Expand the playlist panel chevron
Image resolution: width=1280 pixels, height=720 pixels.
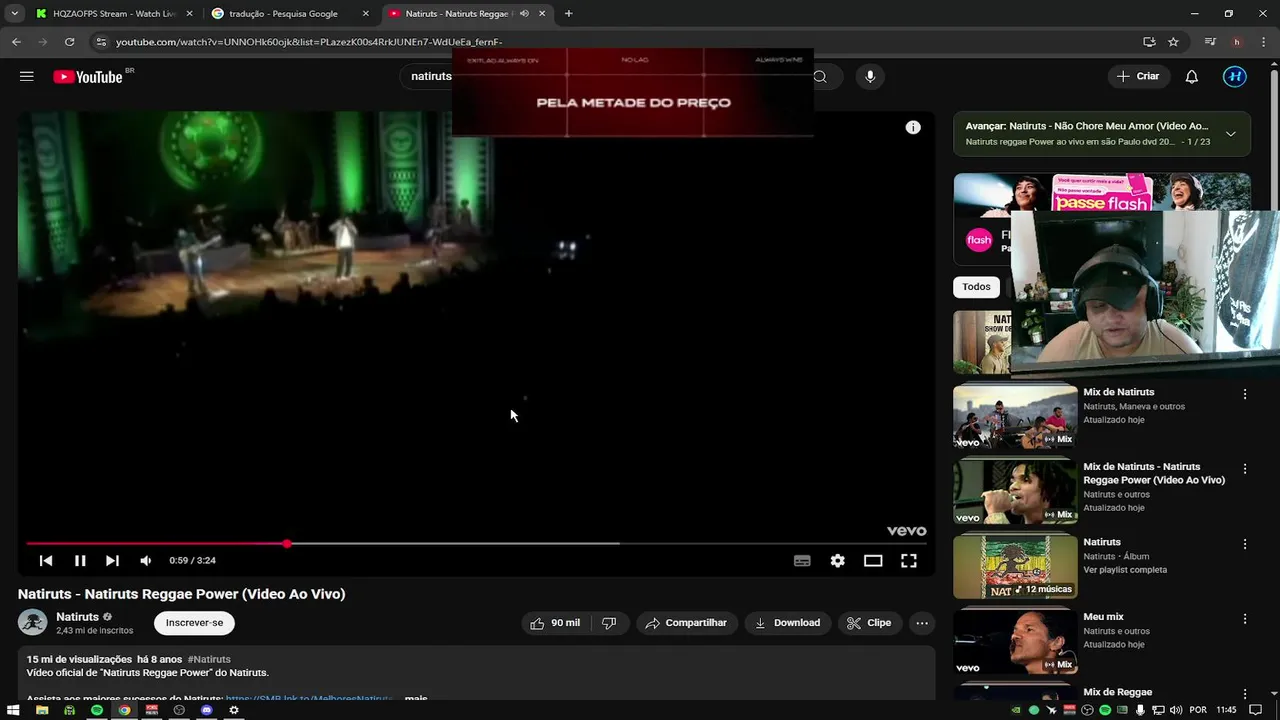click(1231, 134)
